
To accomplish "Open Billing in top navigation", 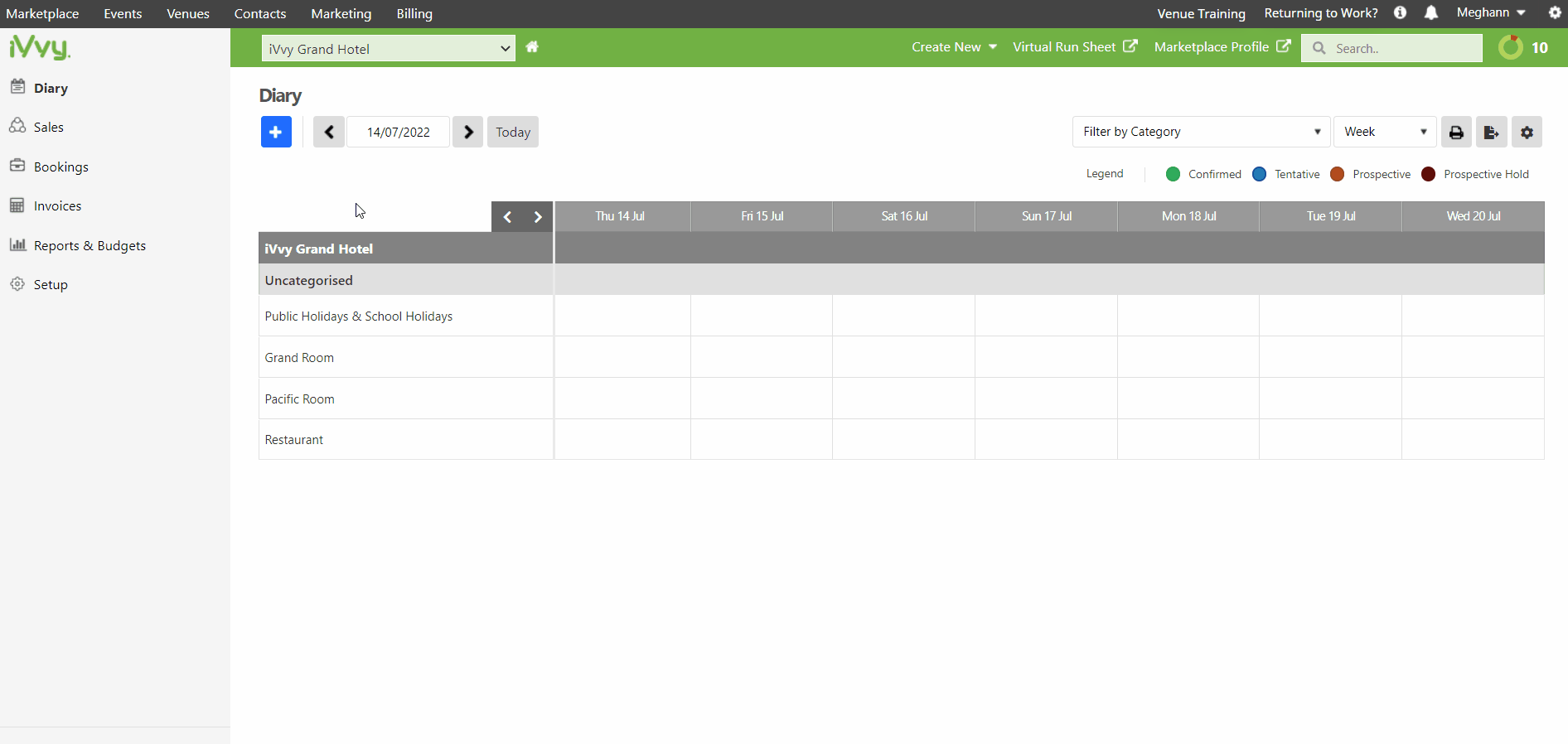I will click(x=414, y=13).
